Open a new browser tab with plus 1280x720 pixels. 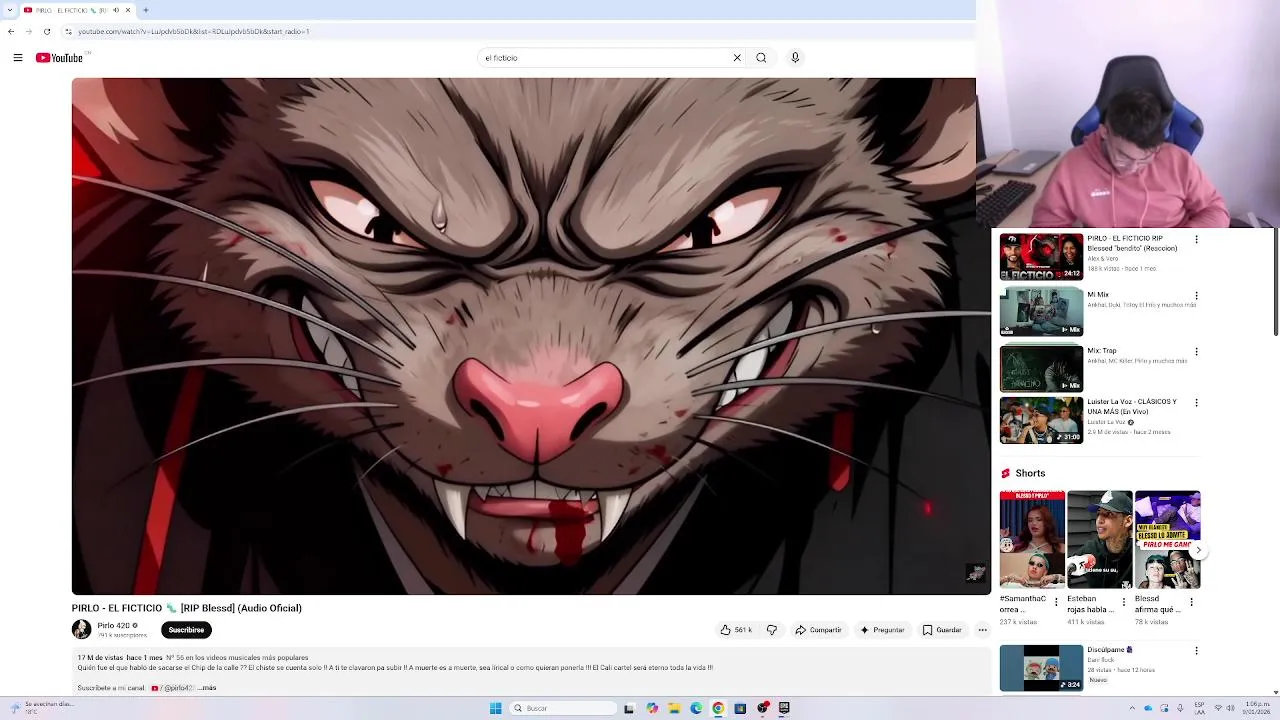145,10
